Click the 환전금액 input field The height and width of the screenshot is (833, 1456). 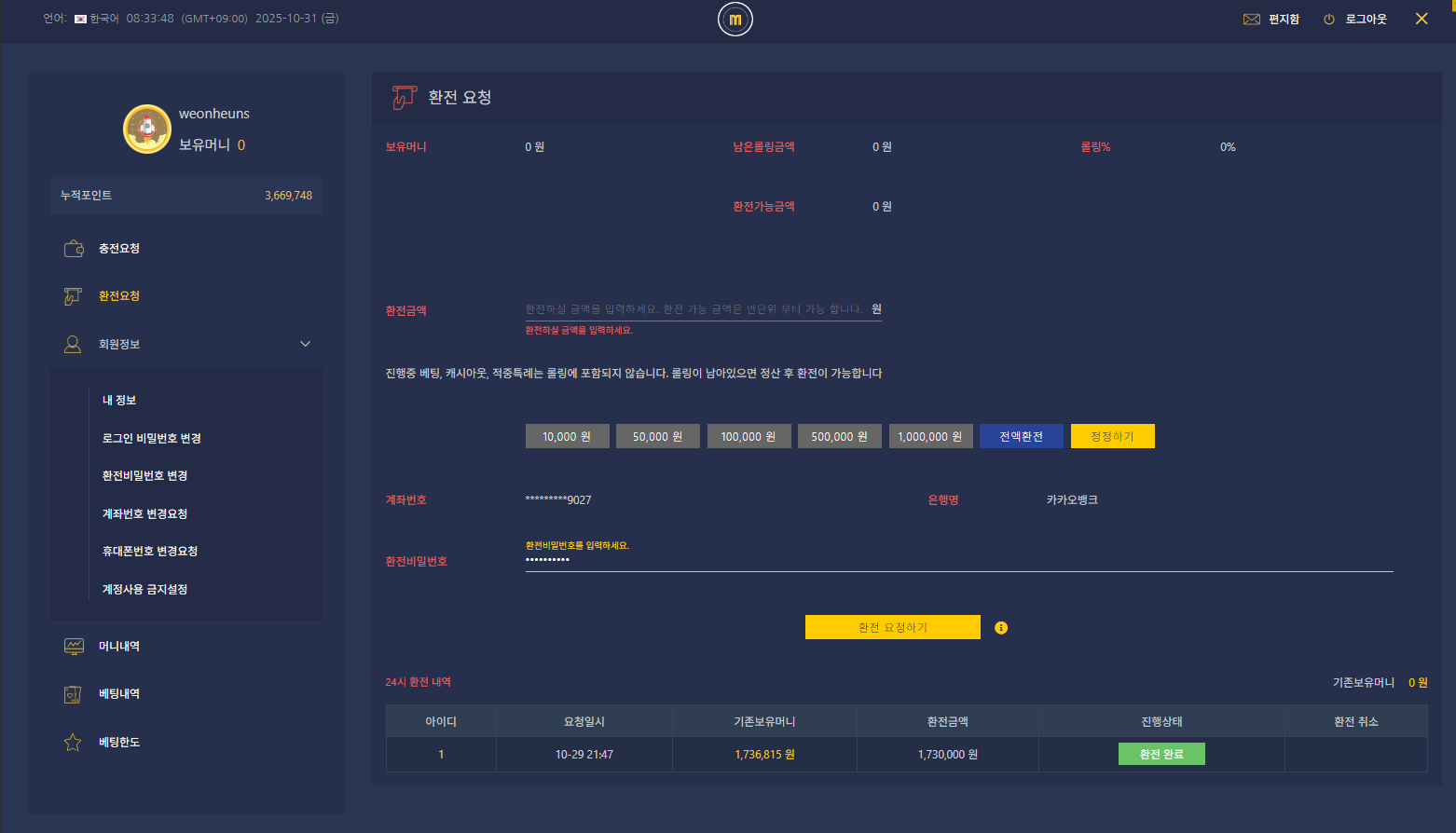tap(694, 309)
